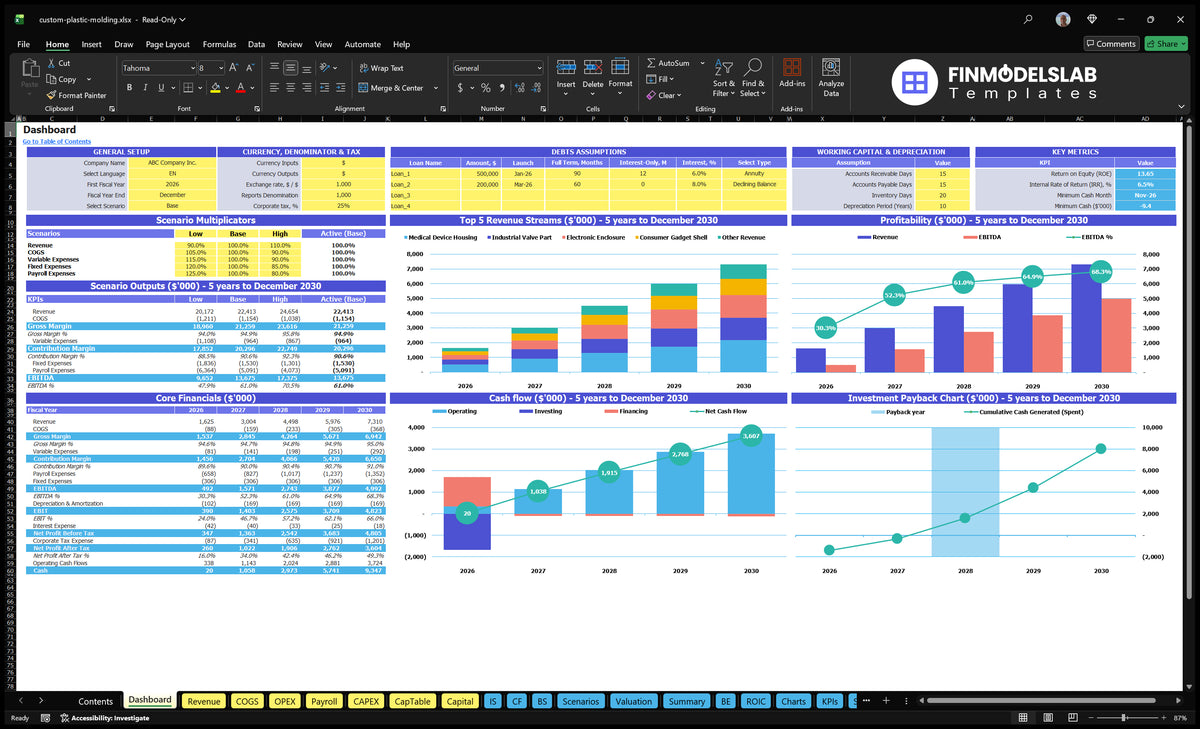Toggle bold formatting
This screenshot has width=1200, height=729.
point(127,88)
